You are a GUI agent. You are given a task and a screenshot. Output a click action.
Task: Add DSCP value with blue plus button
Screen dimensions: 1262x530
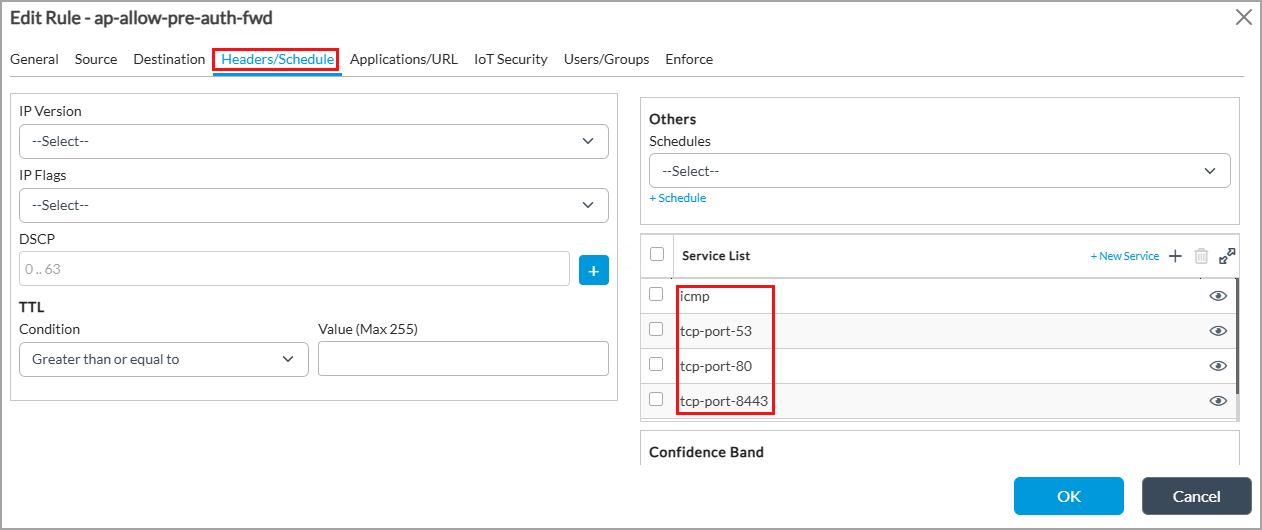coord(593,269)
